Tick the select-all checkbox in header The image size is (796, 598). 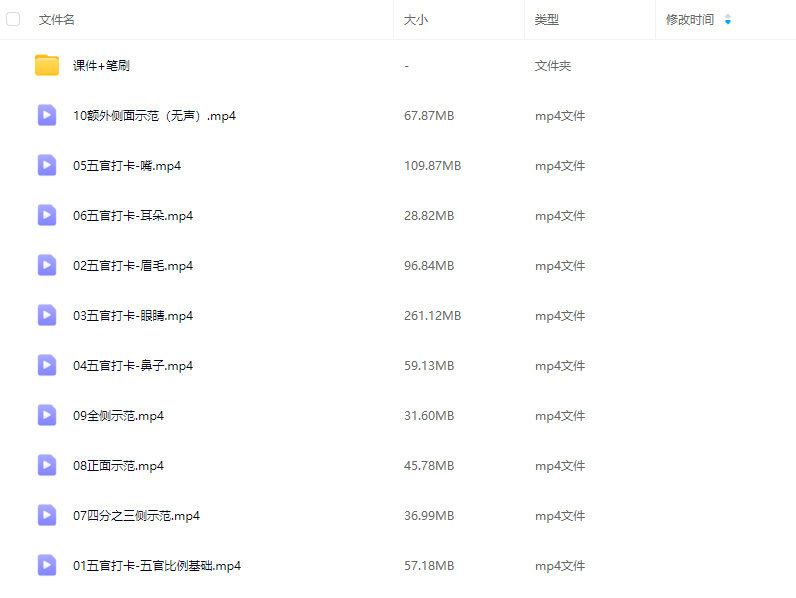coord(13,19)
